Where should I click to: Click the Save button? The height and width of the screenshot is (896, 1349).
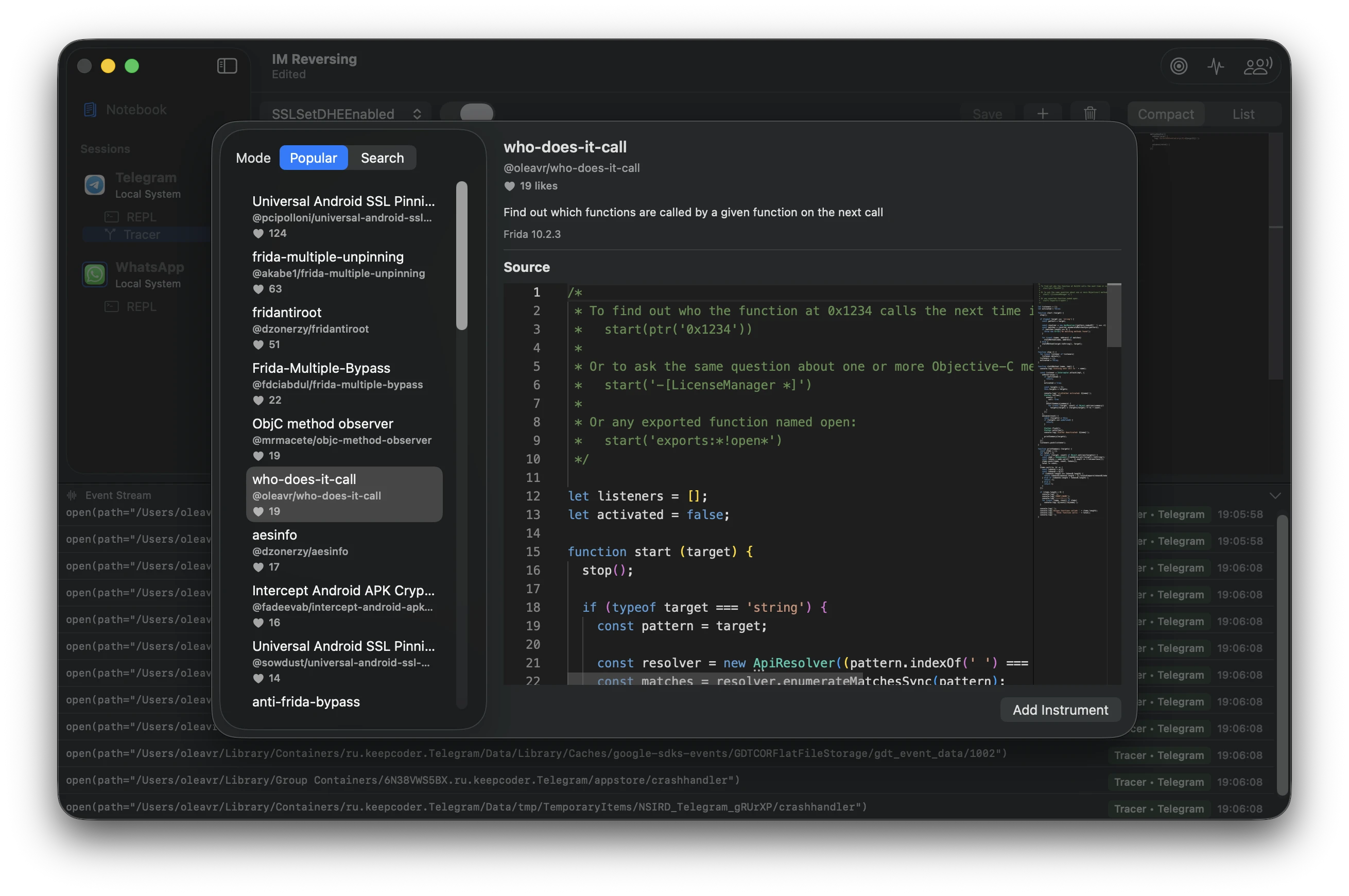click(987, 114)
